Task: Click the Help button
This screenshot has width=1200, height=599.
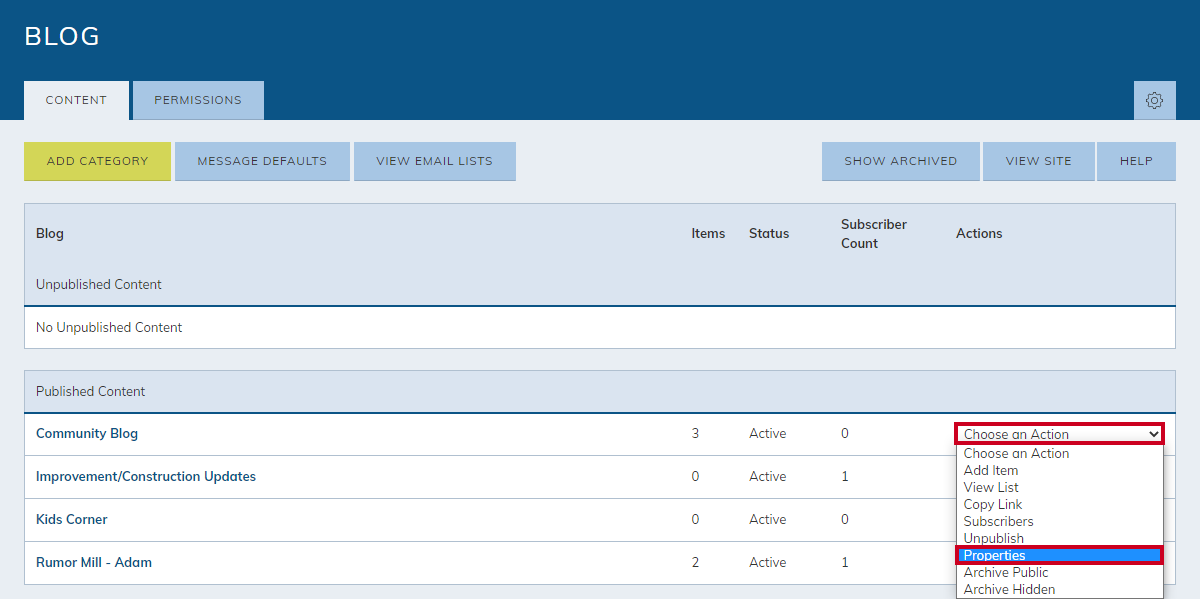Action: click(x=1136, y=161)
